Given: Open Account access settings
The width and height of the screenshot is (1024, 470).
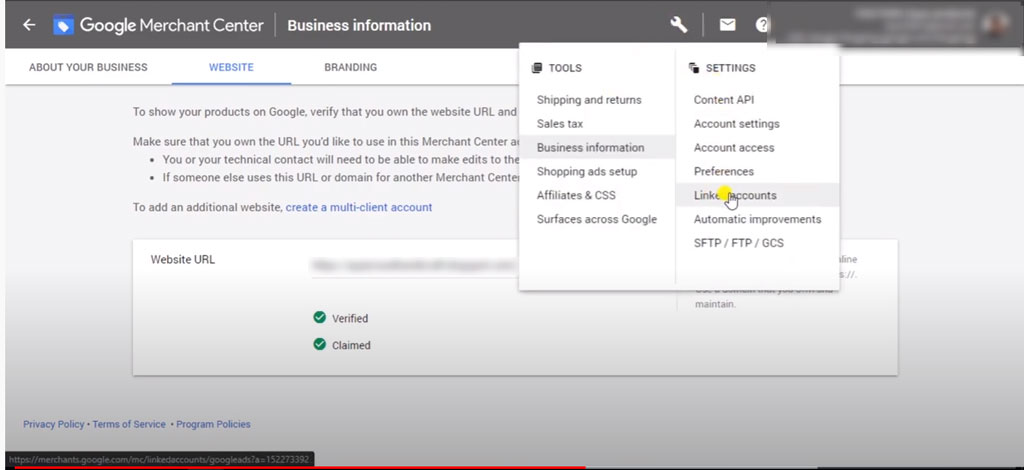Looking at the screenshot, I should click(x=734, y=148).
